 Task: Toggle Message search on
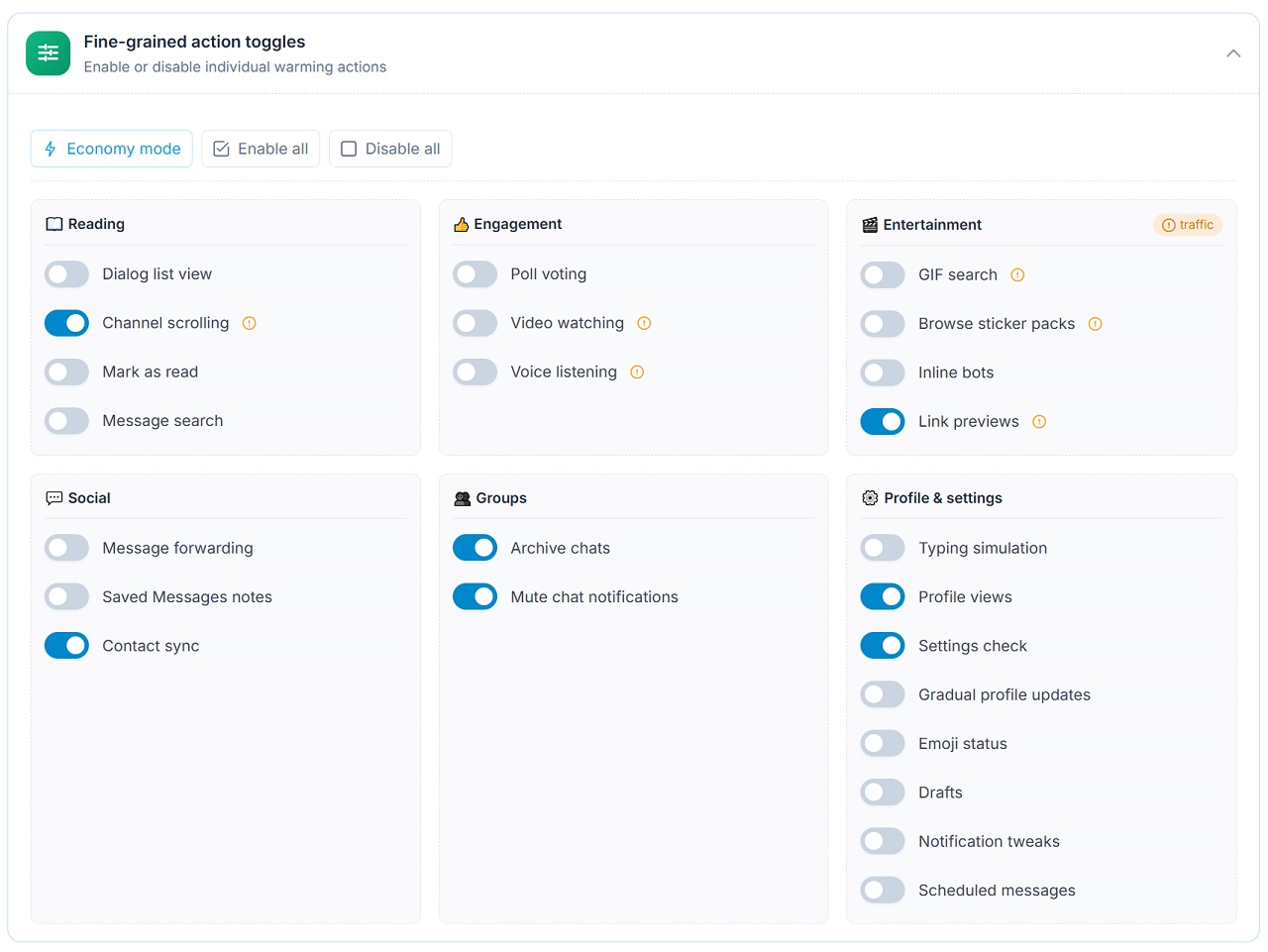pyautogui.click(x=66, y=421)
